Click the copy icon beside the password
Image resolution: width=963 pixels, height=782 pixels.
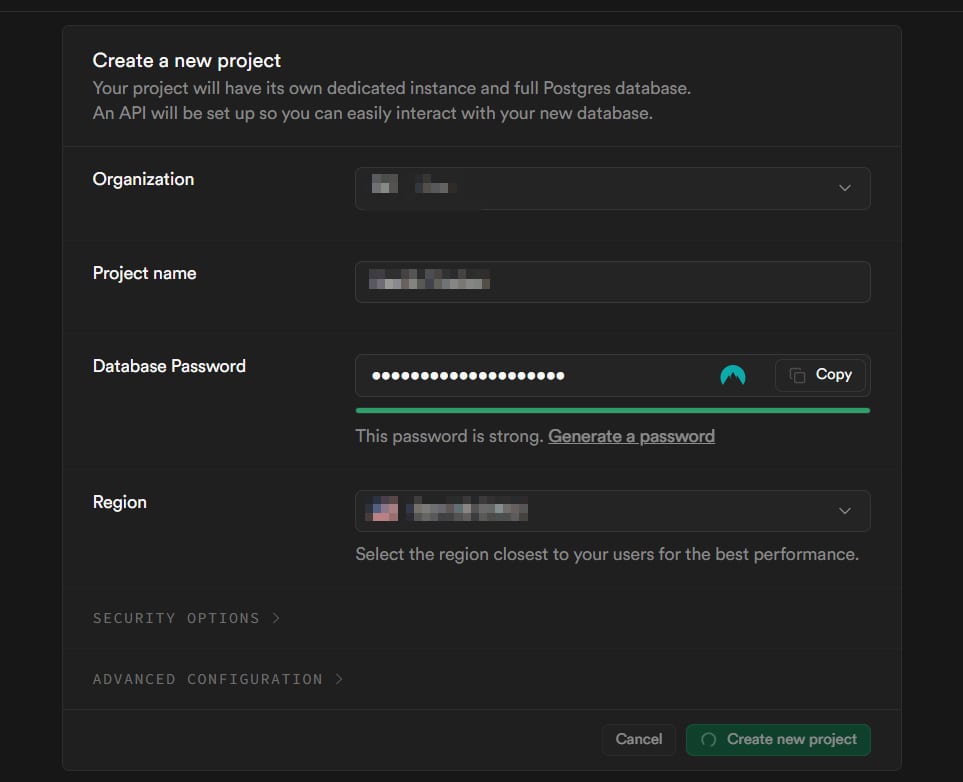tap(797, 375)
